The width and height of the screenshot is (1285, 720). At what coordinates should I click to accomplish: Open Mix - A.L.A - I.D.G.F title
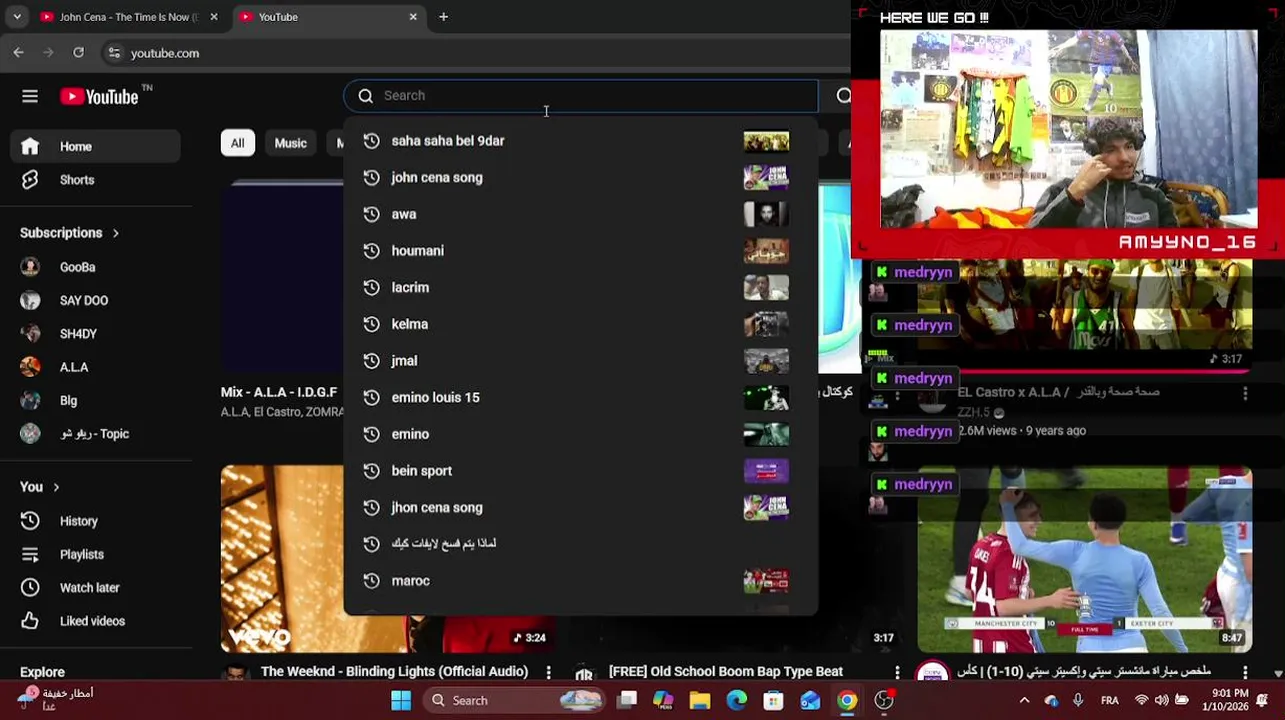[279, 393]
